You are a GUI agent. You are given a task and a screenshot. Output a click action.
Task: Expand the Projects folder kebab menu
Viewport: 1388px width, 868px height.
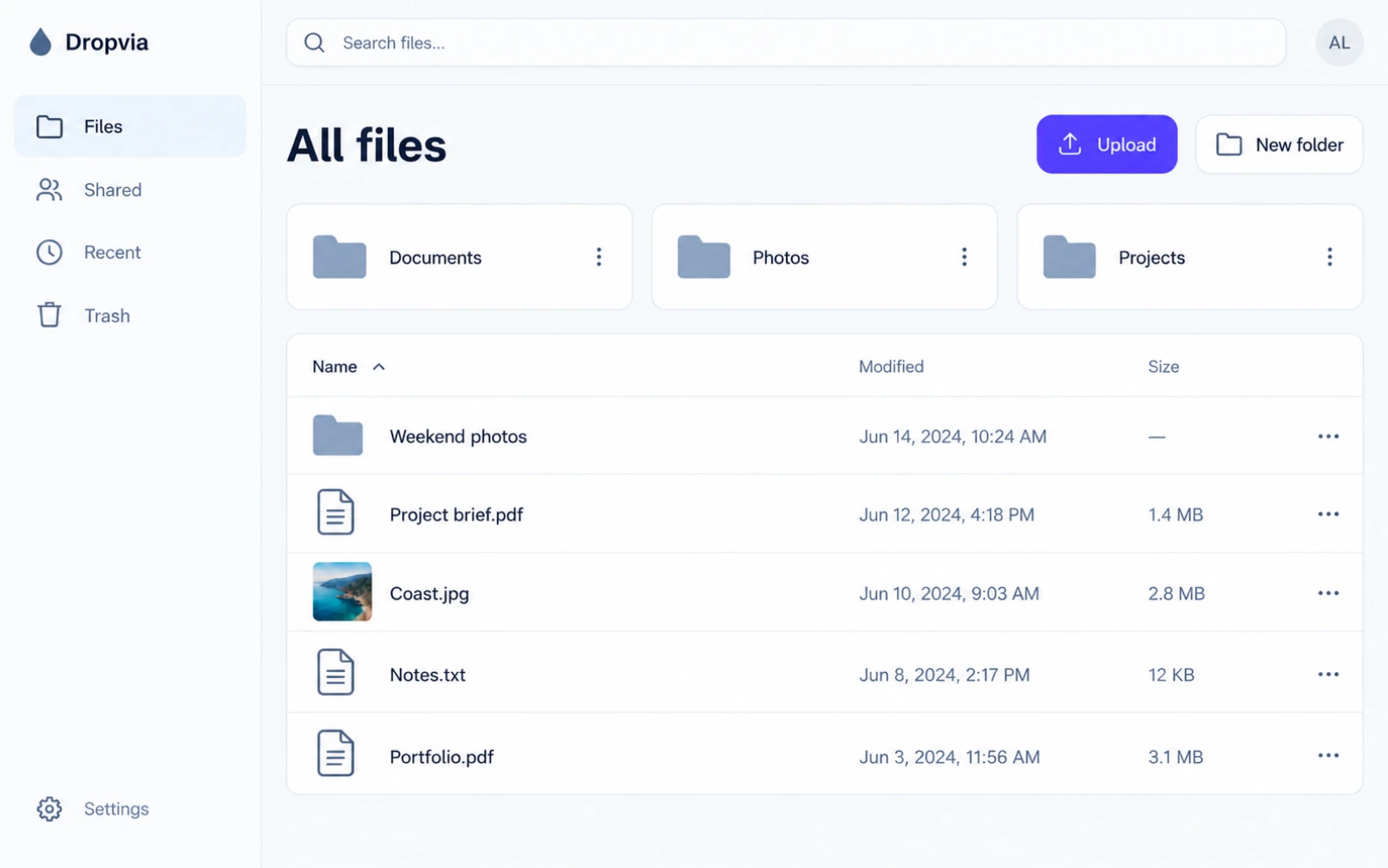tap(1329, 257)
